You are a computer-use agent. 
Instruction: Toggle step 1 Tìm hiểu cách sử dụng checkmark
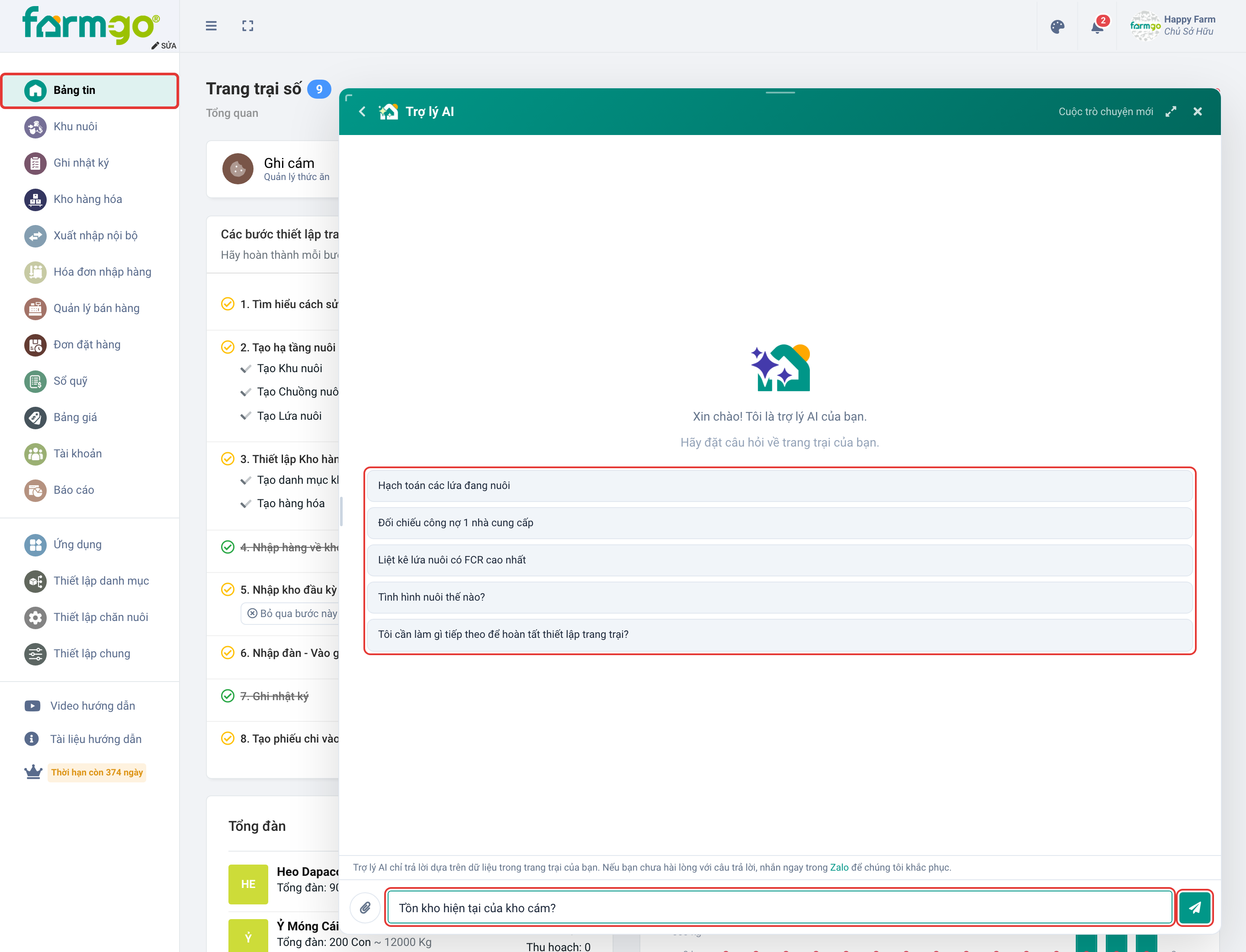228,304
